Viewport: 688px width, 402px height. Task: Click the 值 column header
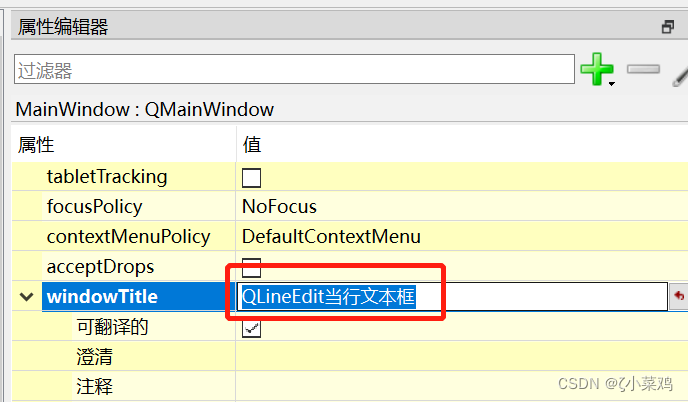click(x=252, y=144)
